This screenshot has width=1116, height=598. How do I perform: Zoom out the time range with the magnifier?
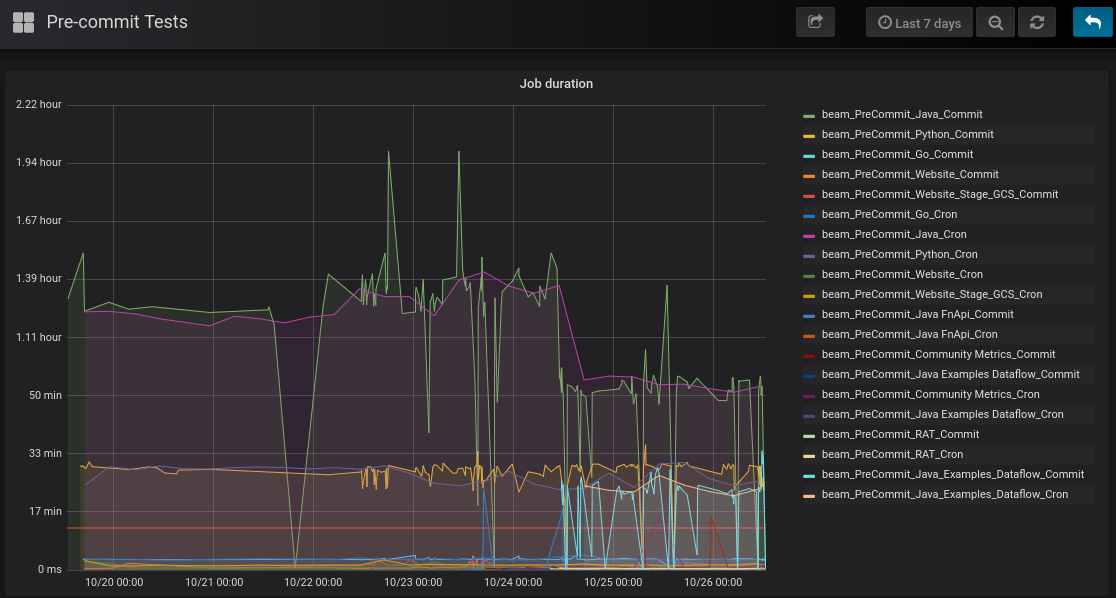click(995, 22)
